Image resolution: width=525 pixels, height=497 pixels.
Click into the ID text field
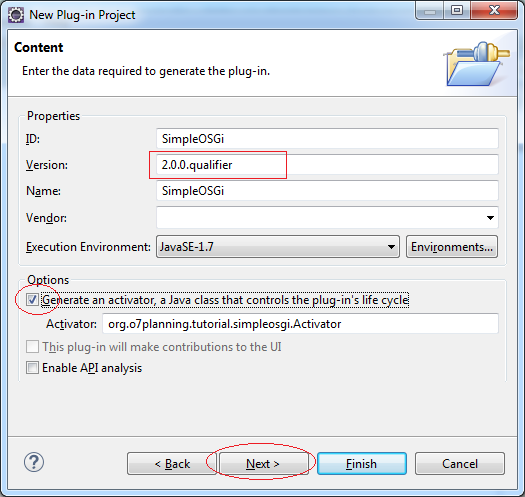click(x=327, y=138)
